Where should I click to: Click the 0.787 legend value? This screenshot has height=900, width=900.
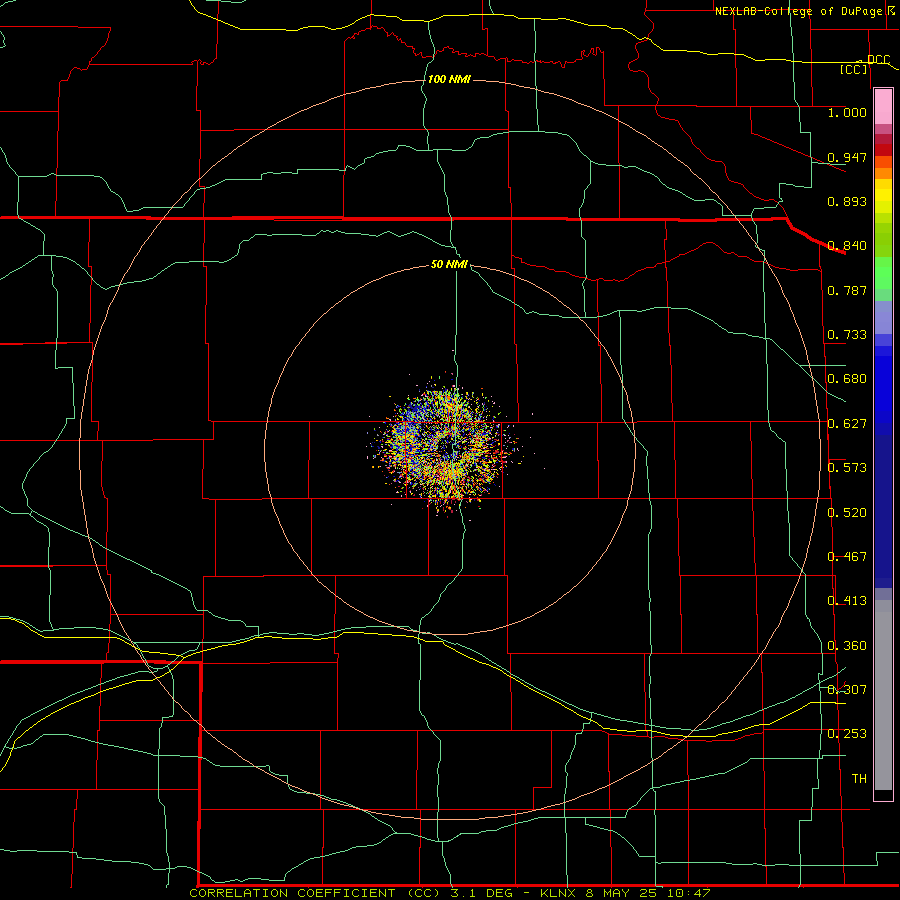pyautogui.click(x=847, y=290)
